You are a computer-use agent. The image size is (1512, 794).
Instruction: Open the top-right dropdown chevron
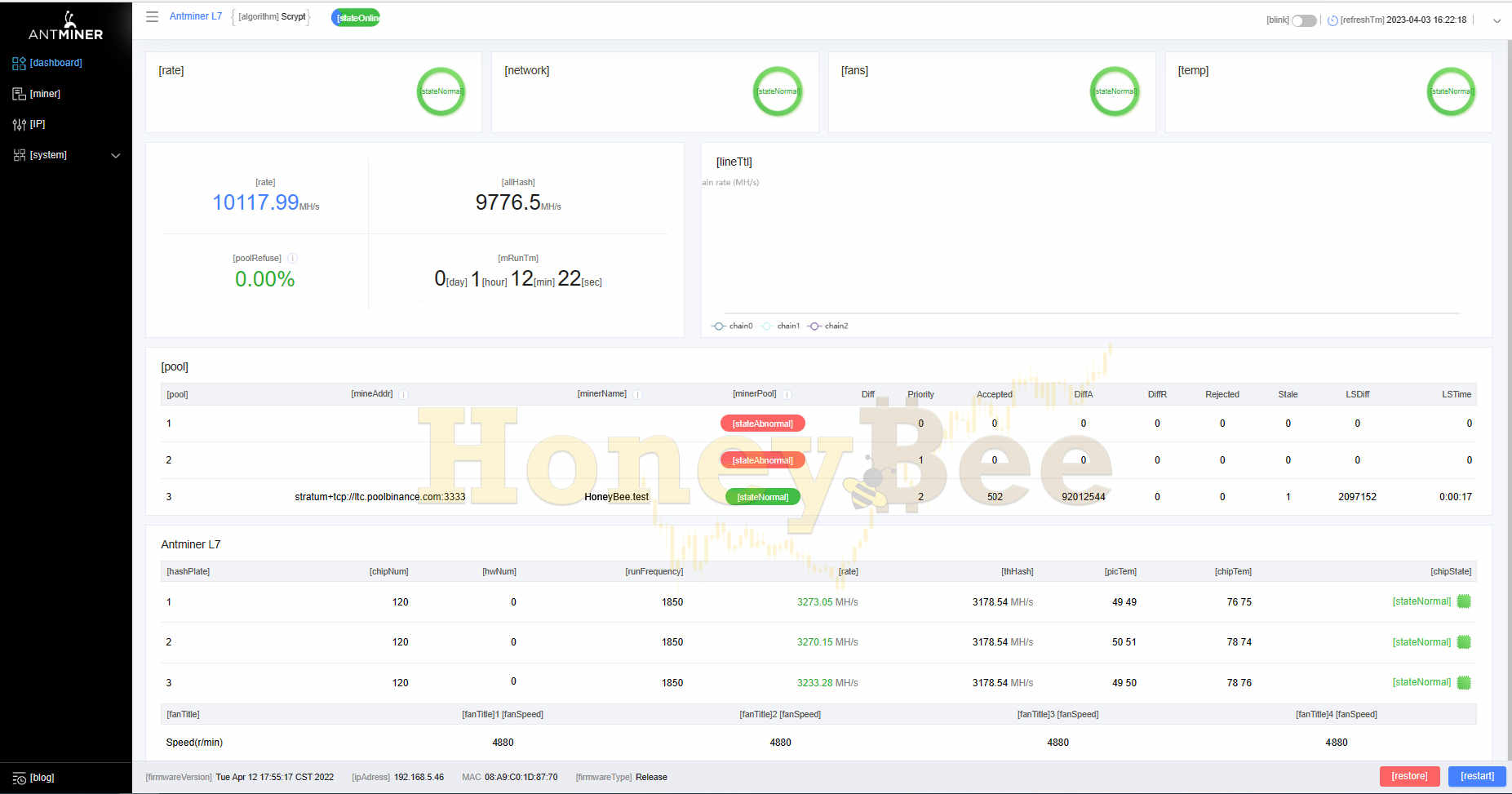pos(1496,21)
